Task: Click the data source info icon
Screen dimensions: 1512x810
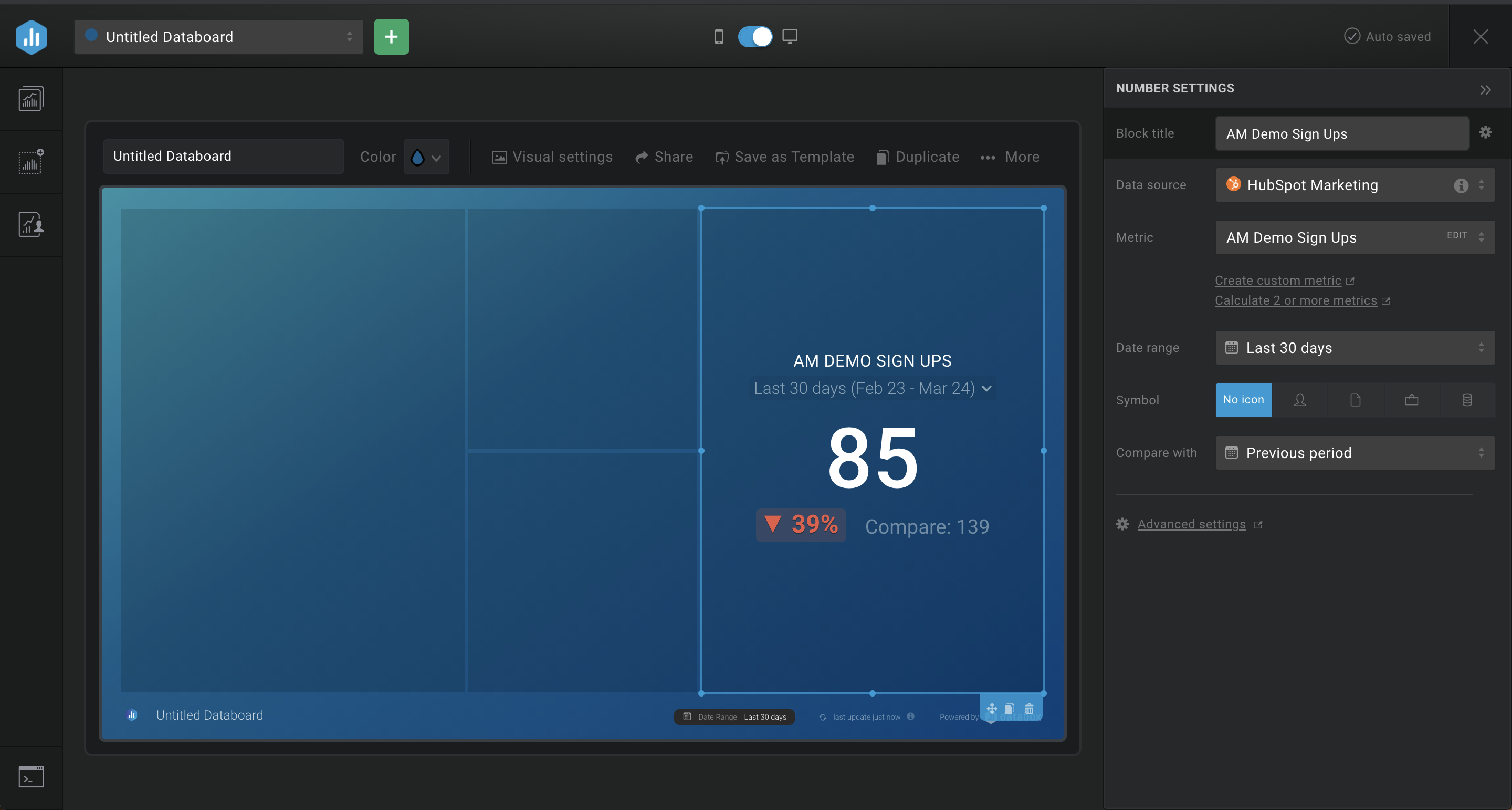Action: click(1461, 185)
